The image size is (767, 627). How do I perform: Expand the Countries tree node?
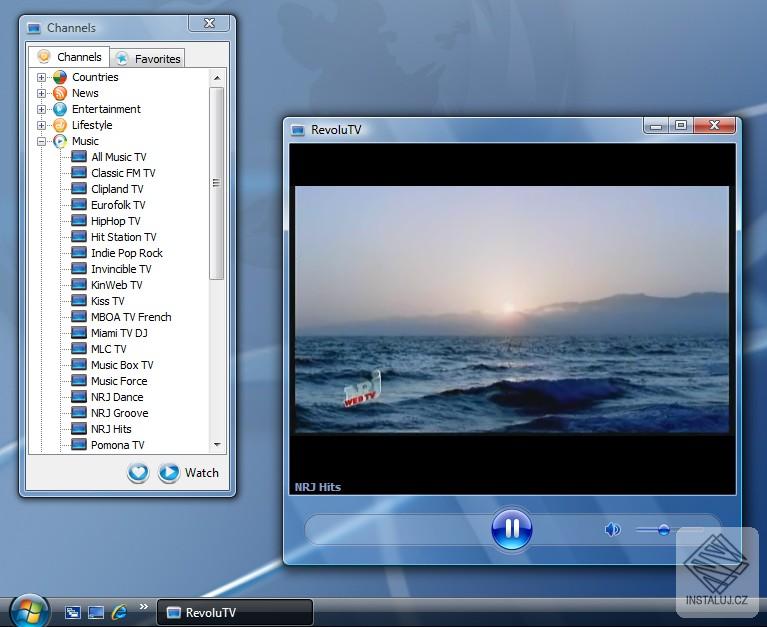coord(42,77)
